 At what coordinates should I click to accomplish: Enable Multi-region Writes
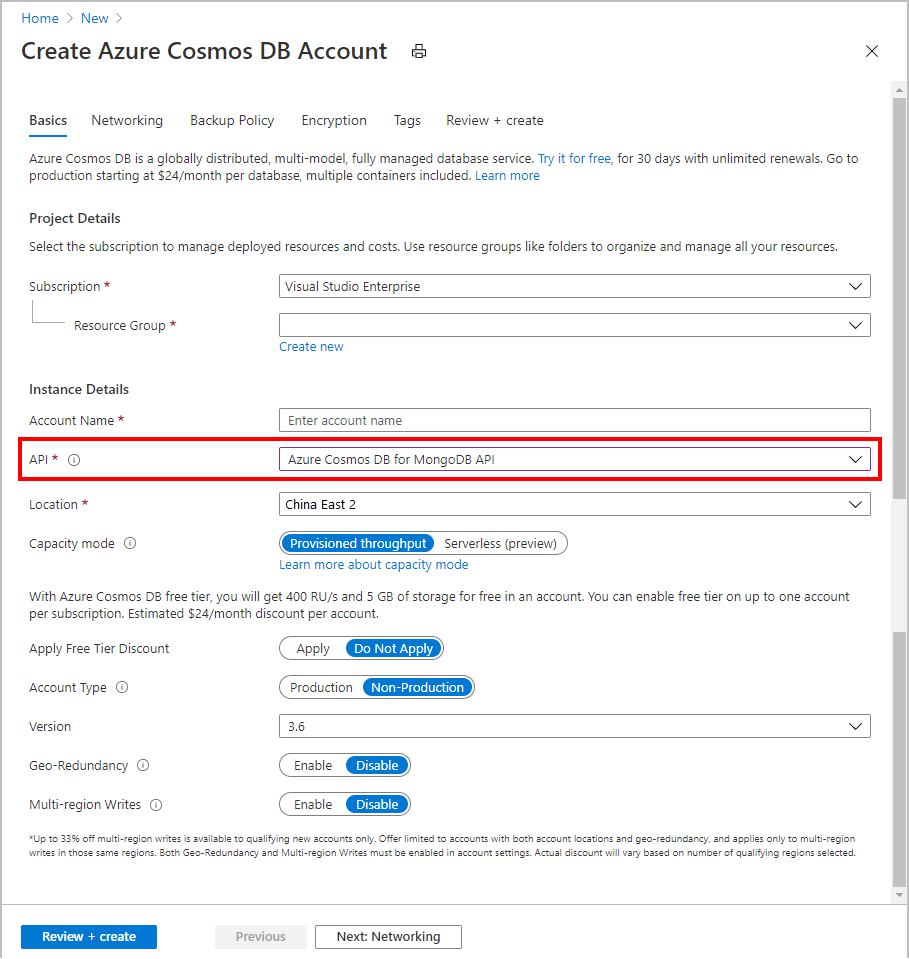pyautogui.click(x=313, y=804)
